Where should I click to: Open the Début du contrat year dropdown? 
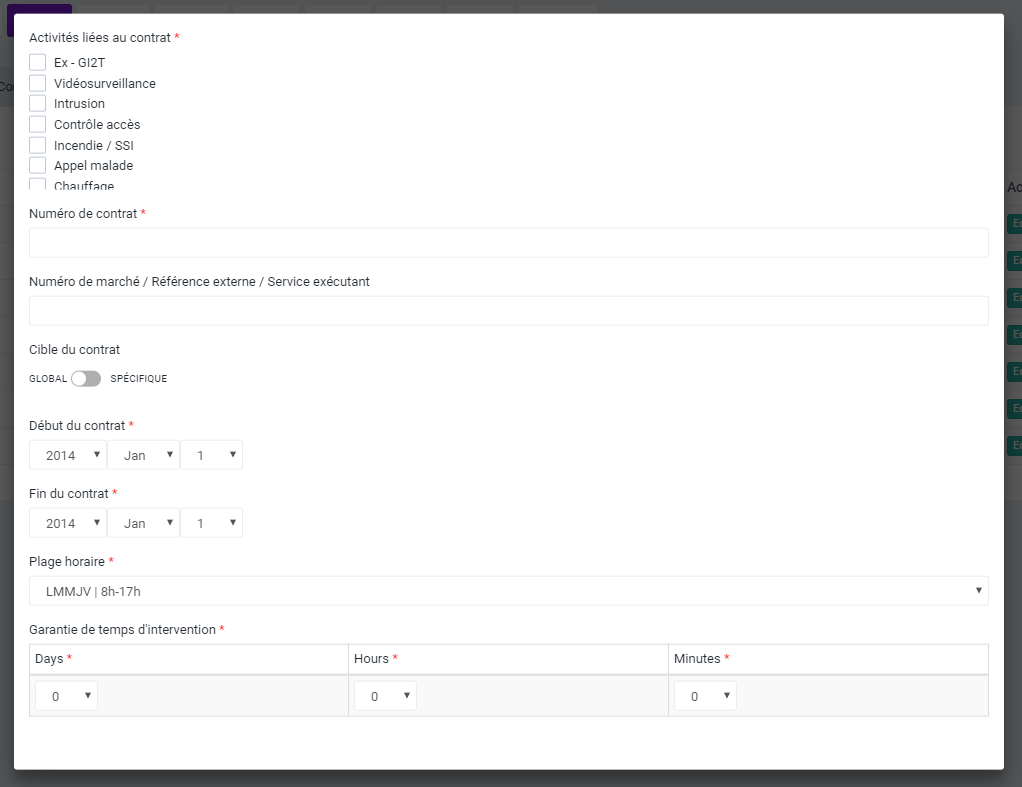coord(68,455)
